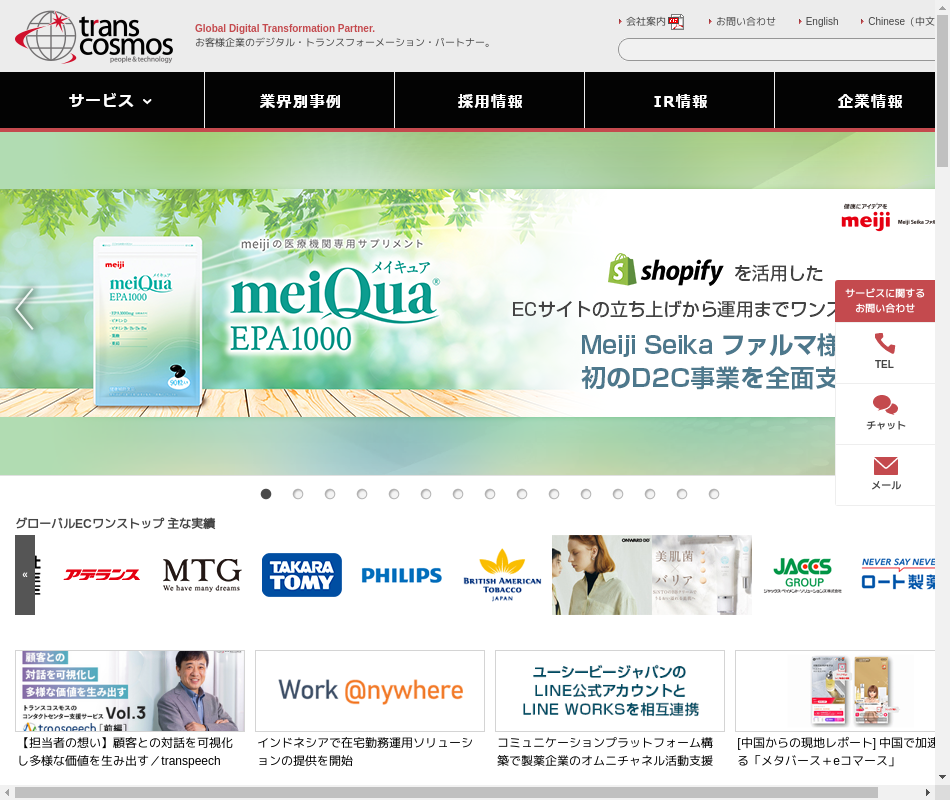Click the メール envelope icon
Image resolution: width=950 pixels, height=800 pixels.
886,465
